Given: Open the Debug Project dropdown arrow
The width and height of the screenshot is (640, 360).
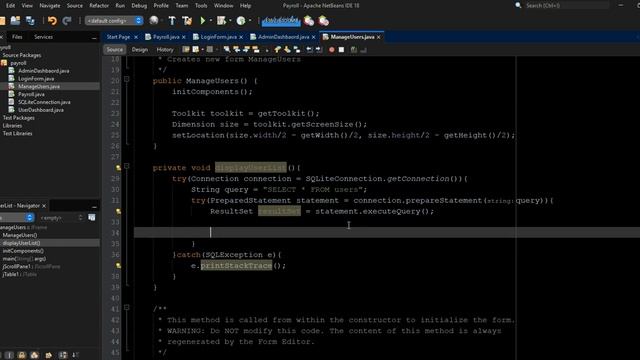Looking at the screenshot, I should [x=230, y=21].
